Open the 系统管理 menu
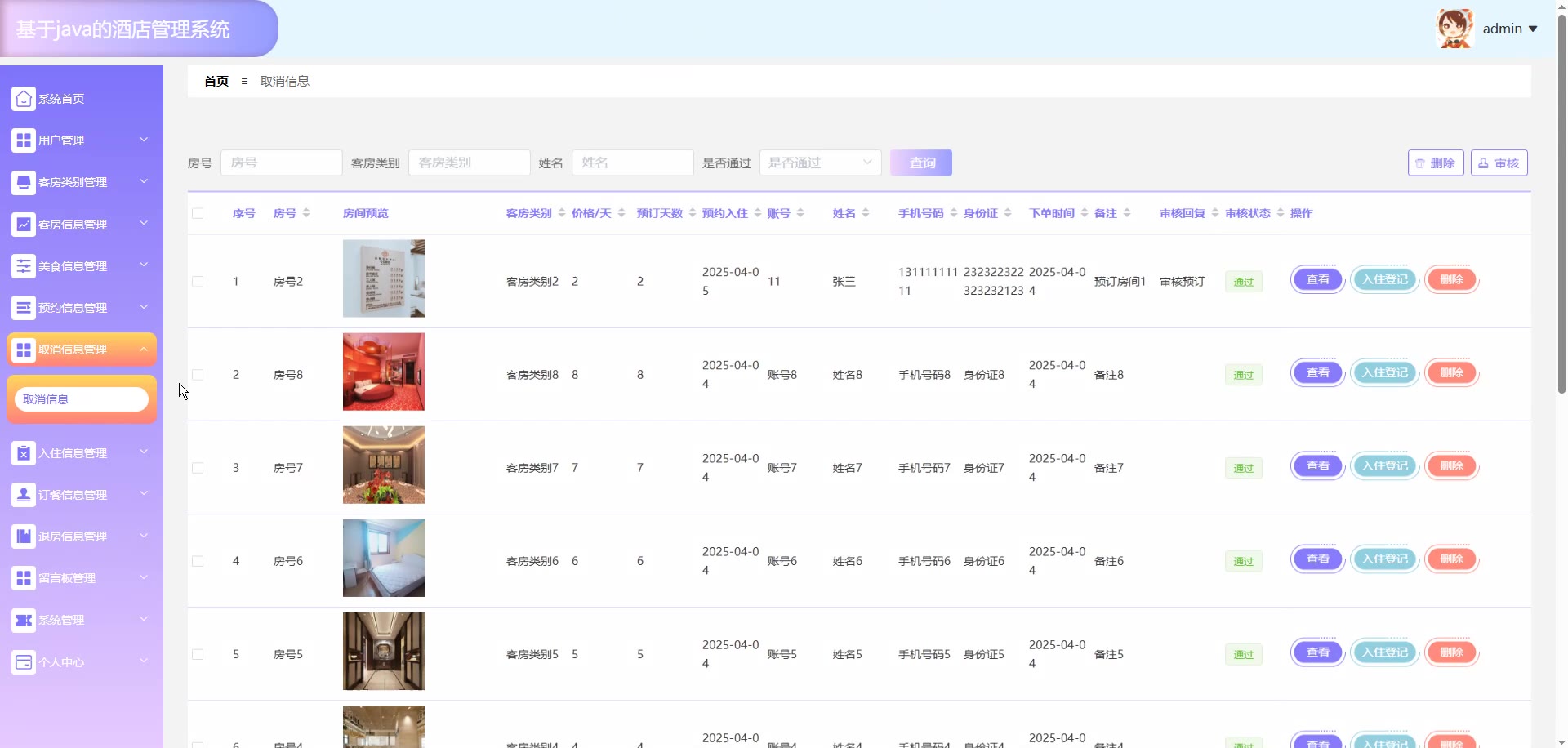 click(x=82, y=621)
